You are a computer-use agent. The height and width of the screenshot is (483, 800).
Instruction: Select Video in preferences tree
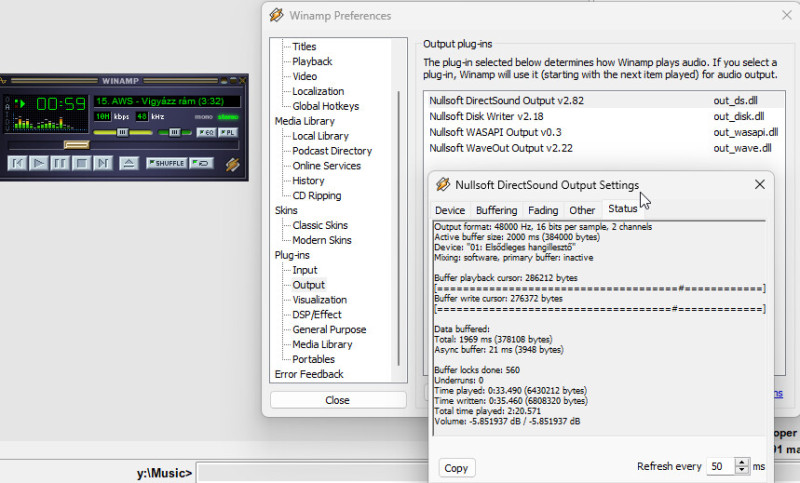coord(305,76)
